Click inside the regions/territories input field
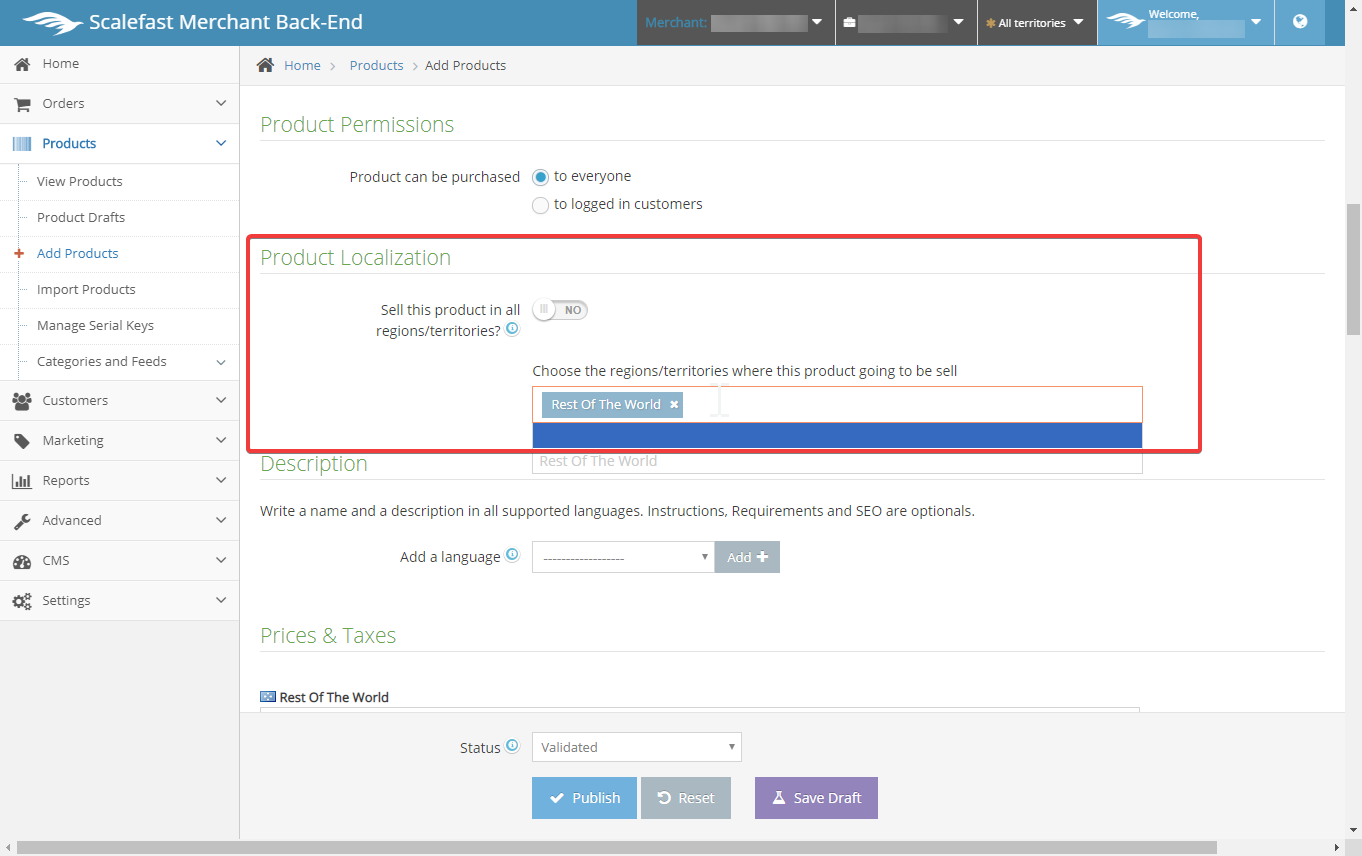Screen dimensions: 1362x856 coord(900,404)
